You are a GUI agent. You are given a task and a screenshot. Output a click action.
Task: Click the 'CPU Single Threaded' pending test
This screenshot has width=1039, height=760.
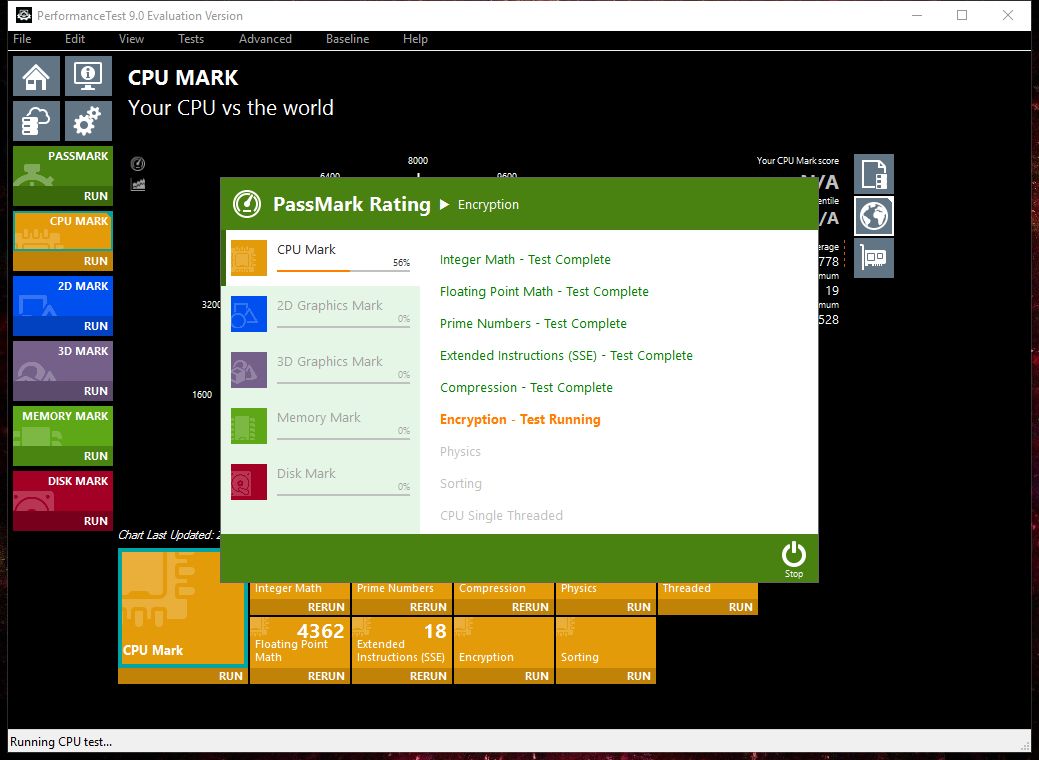(501, 516)
